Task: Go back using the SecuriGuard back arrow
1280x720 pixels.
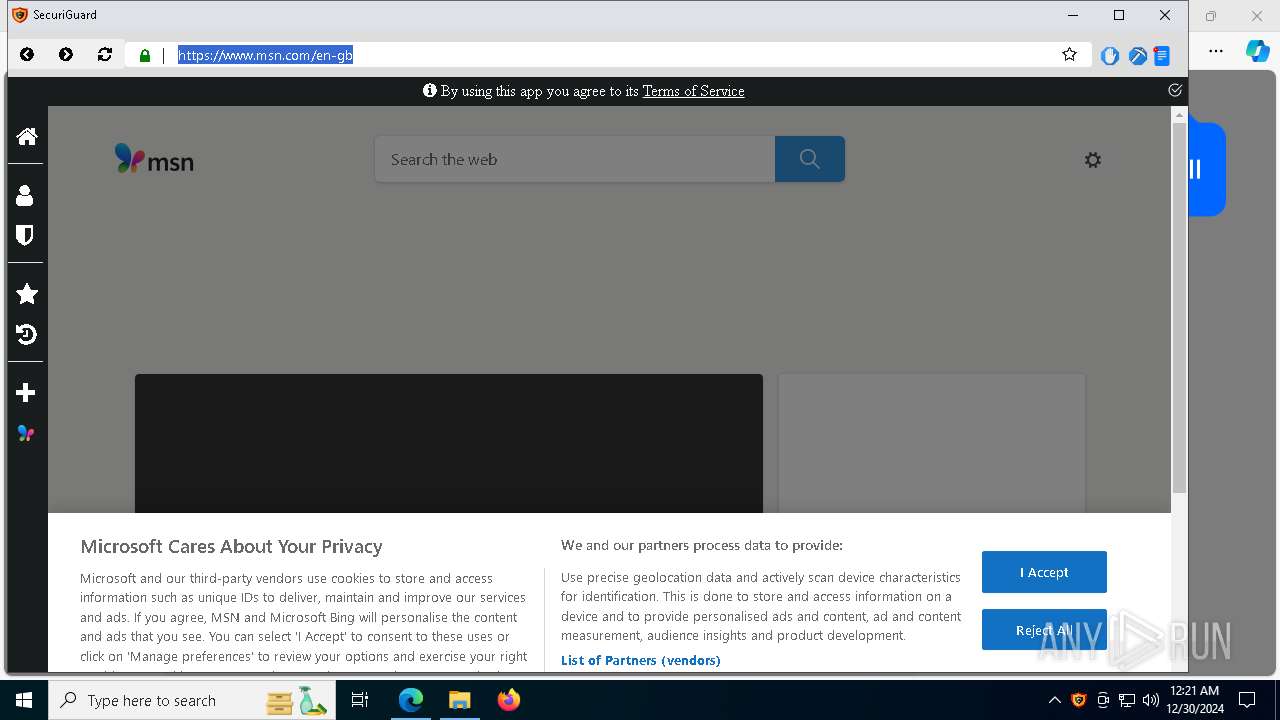Action: pos(27,55)
